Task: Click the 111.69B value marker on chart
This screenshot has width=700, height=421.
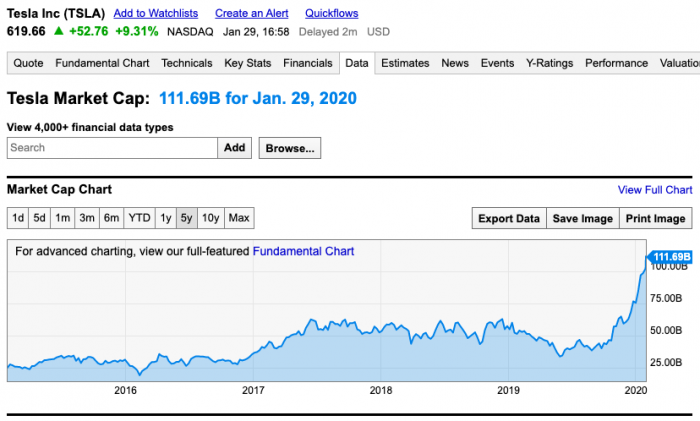Action: click(x=671, y=257)
